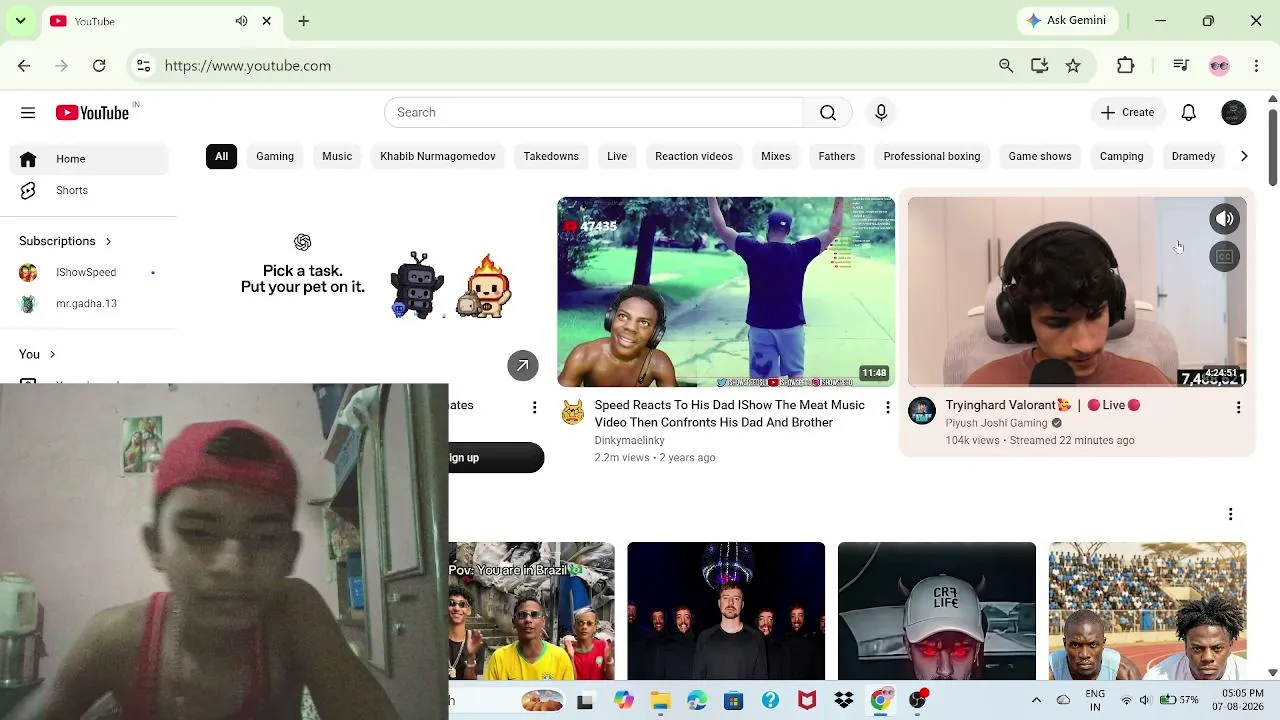The height and width of the screenshot is (720, 1280).
Task: Open the YouTube account avatar menu
Action: [1234, 113]
